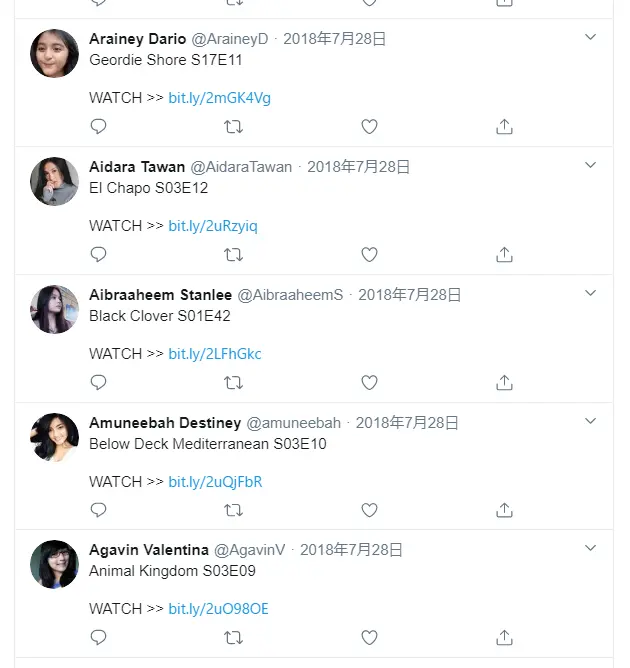630x668 pixels.
Task: Retweet the Black Clover S01E42 tweet
Action: 233,383
